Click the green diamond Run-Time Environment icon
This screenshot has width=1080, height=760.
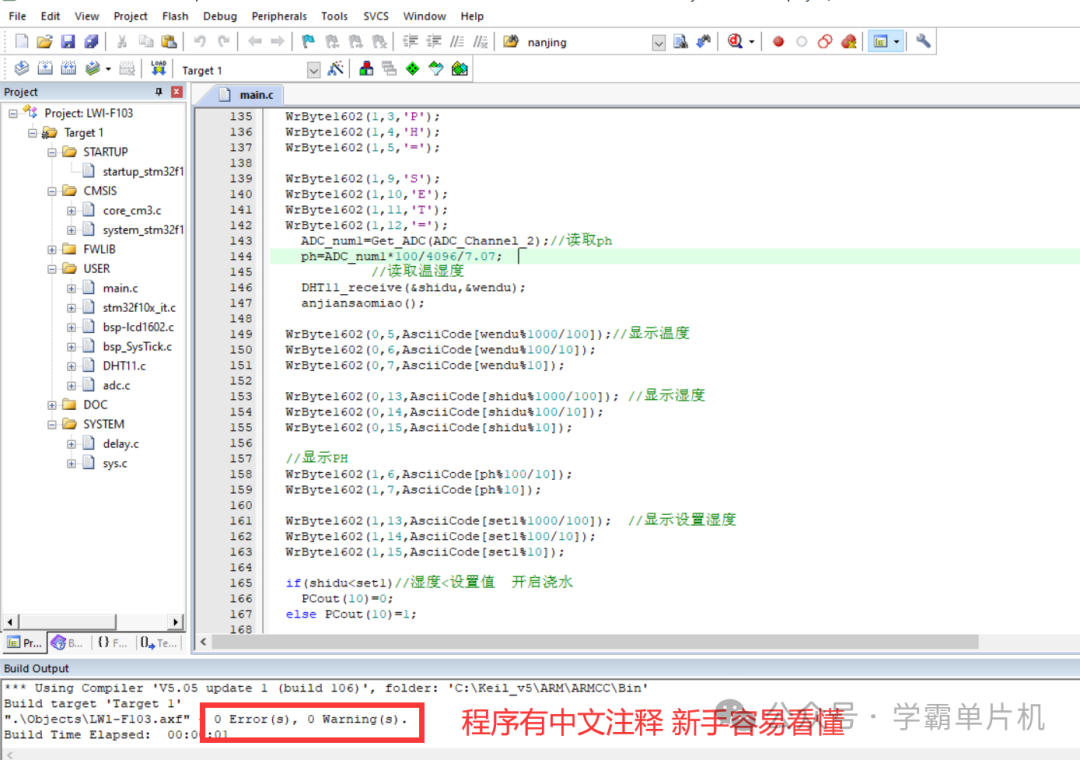413,68
